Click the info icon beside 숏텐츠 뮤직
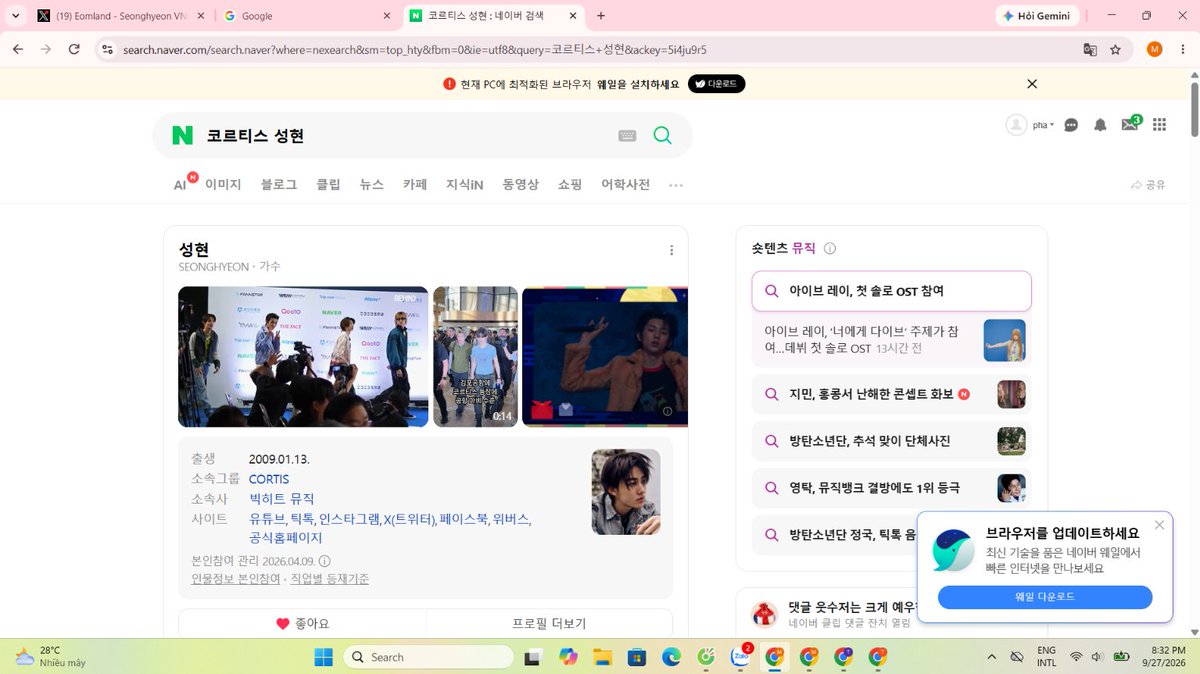Viewport: 1200px width, 674px height. point(829,249)
